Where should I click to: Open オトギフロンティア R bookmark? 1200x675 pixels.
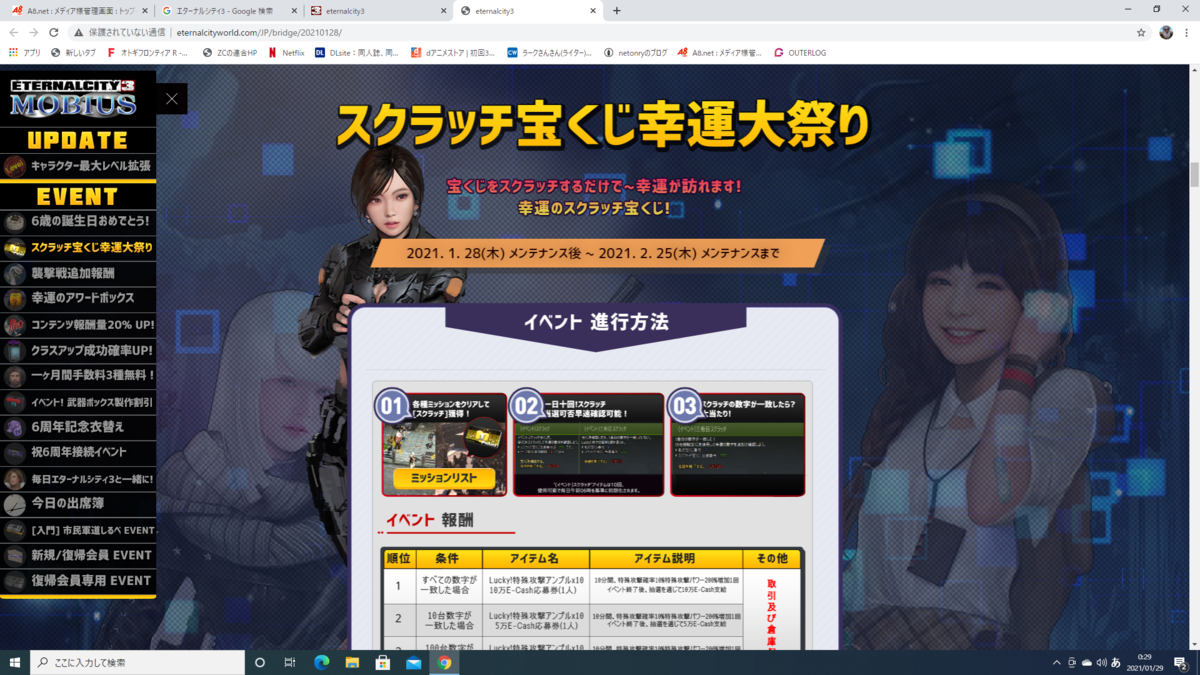pos(148,52)
